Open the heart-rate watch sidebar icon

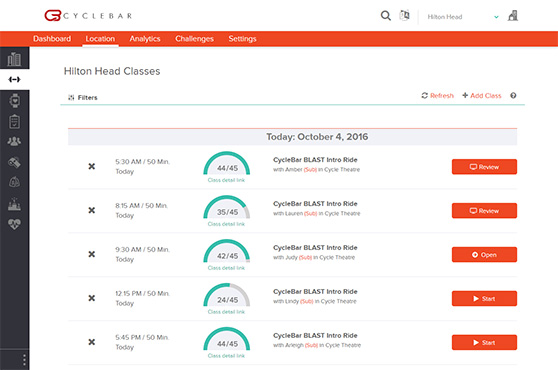coord(15,101)
